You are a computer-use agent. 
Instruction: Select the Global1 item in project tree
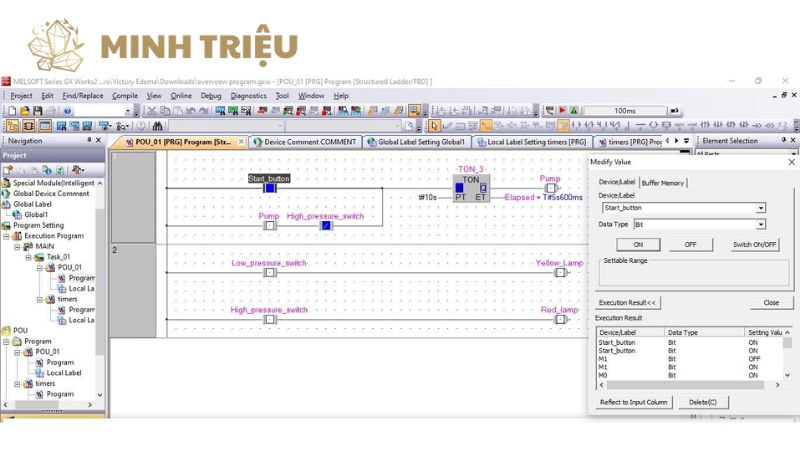(36, 214)
